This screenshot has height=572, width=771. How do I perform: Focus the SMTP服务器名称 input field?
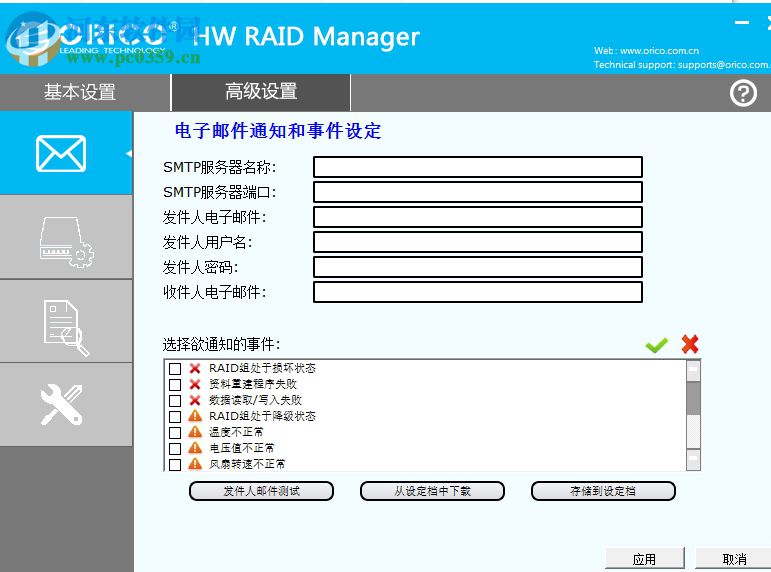[x=477, y=167]
